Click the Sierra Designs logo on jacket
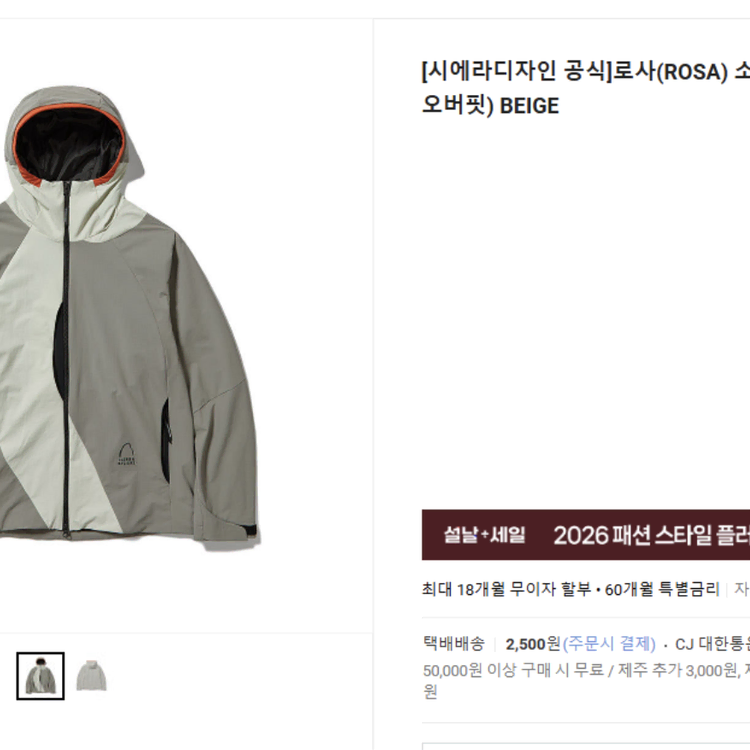Screen dimensions: 750x750 [126, 454]
